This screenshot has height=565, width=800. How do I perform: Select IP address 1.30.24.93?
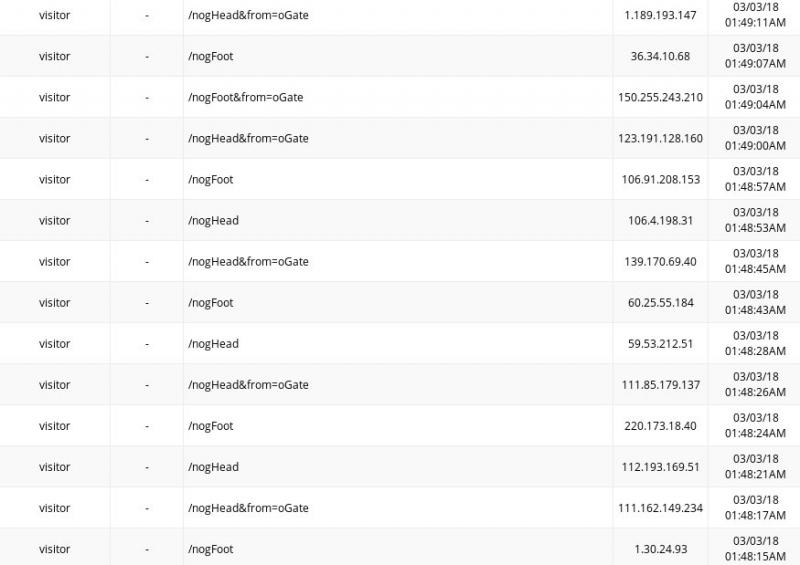tap(660, 548)
